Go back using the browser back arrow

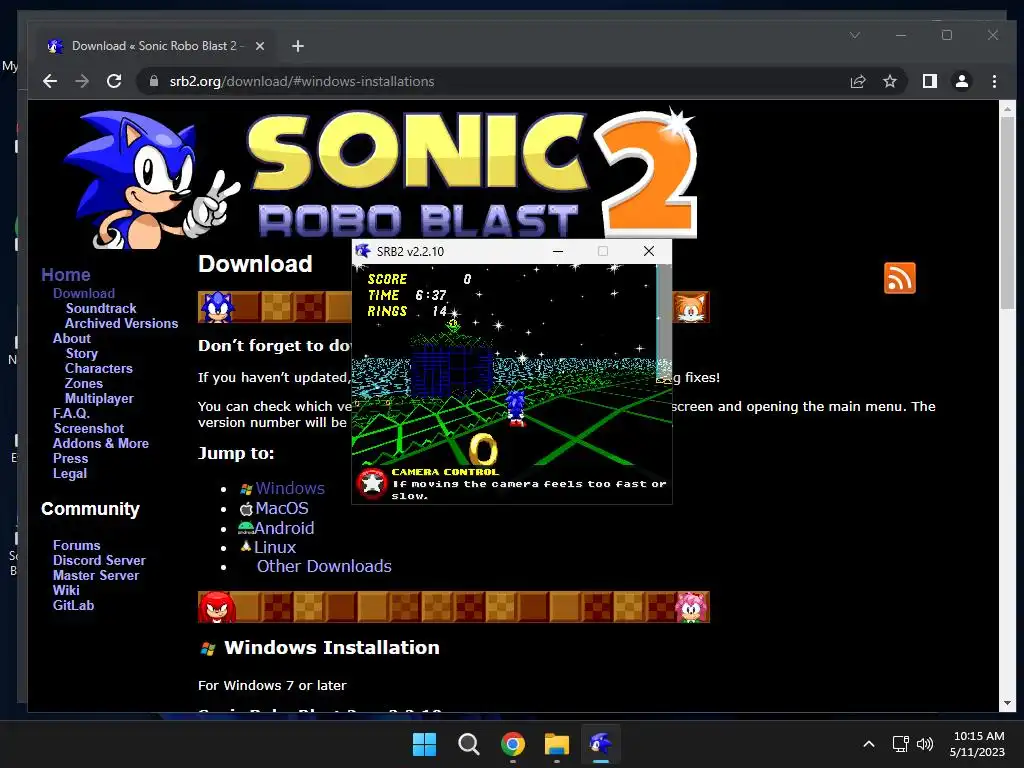(x=50, y=81)
